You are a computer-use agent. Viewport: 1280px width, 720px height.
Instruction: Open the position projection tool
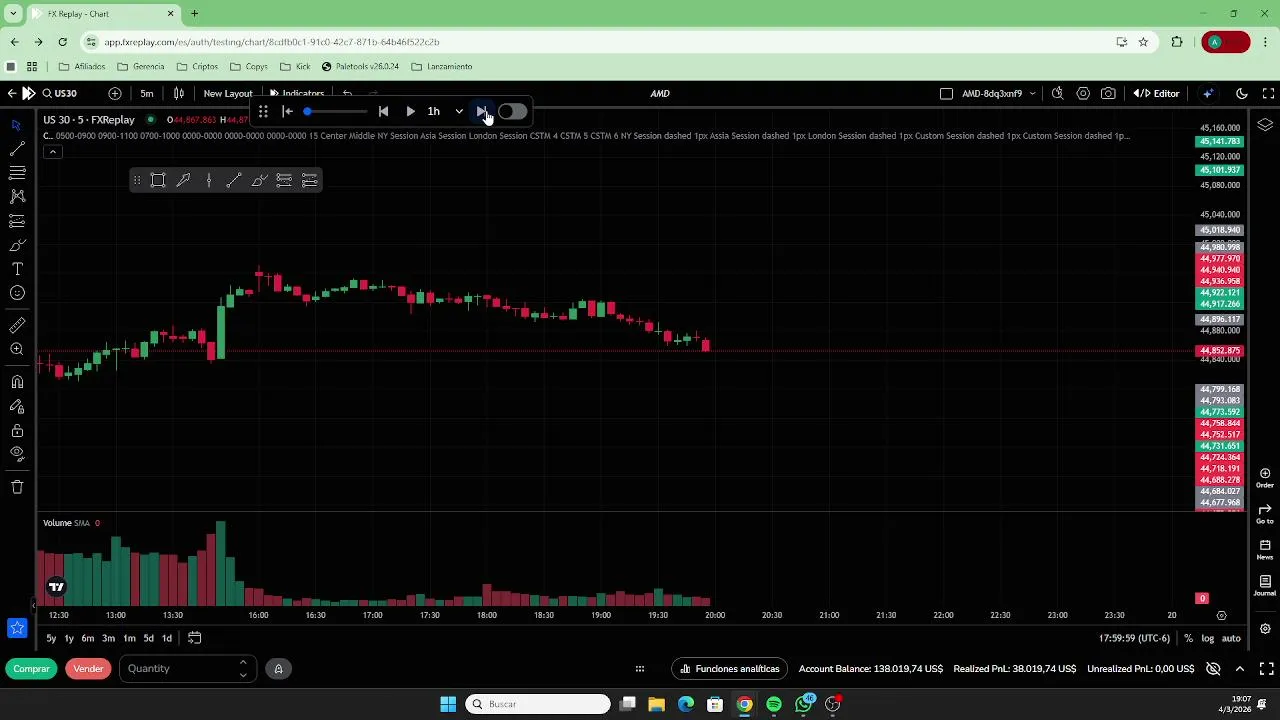(17, 221)
